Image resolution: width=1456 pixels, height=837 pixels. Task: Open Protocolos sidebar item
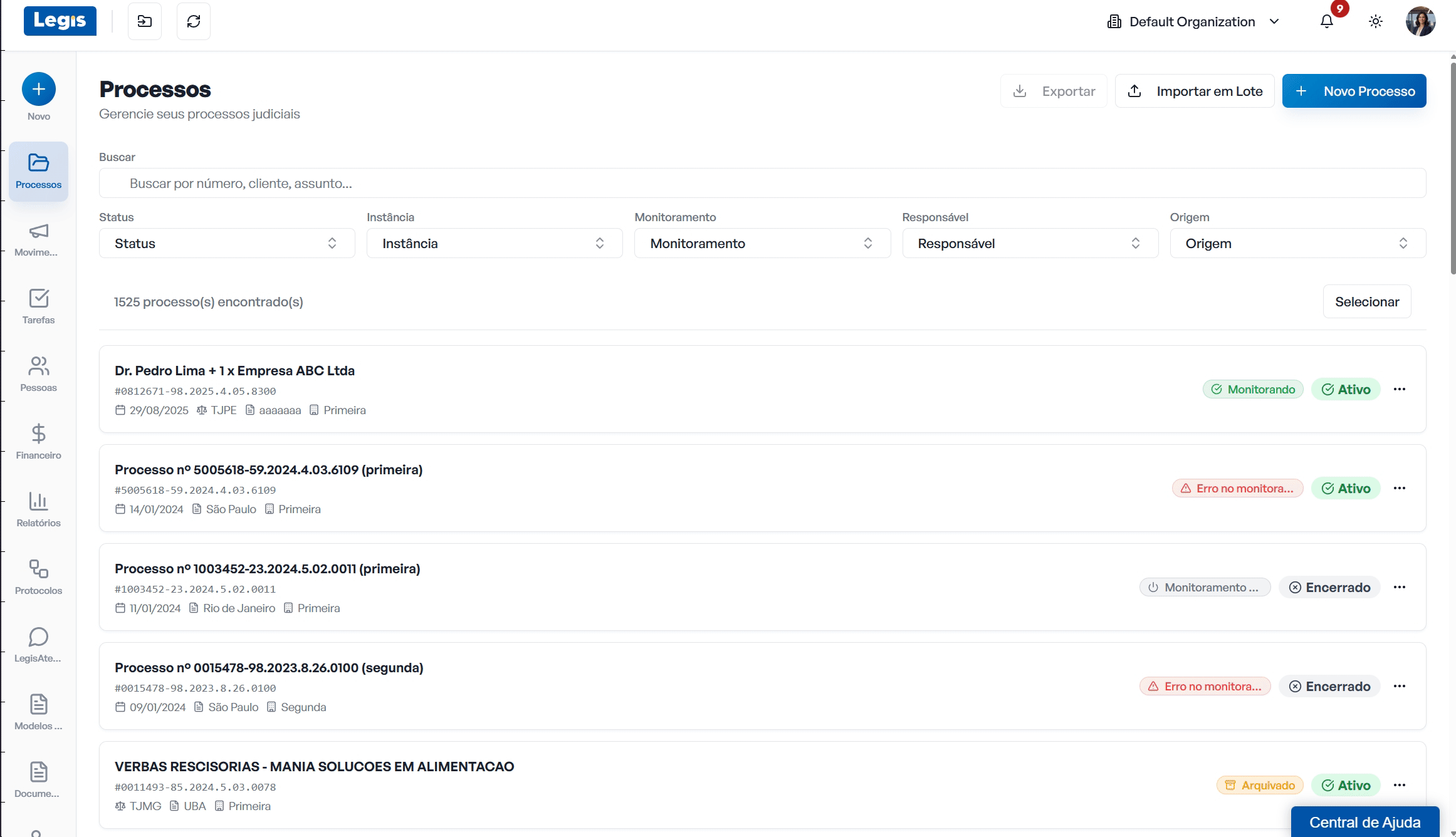(x=38, y=577)
